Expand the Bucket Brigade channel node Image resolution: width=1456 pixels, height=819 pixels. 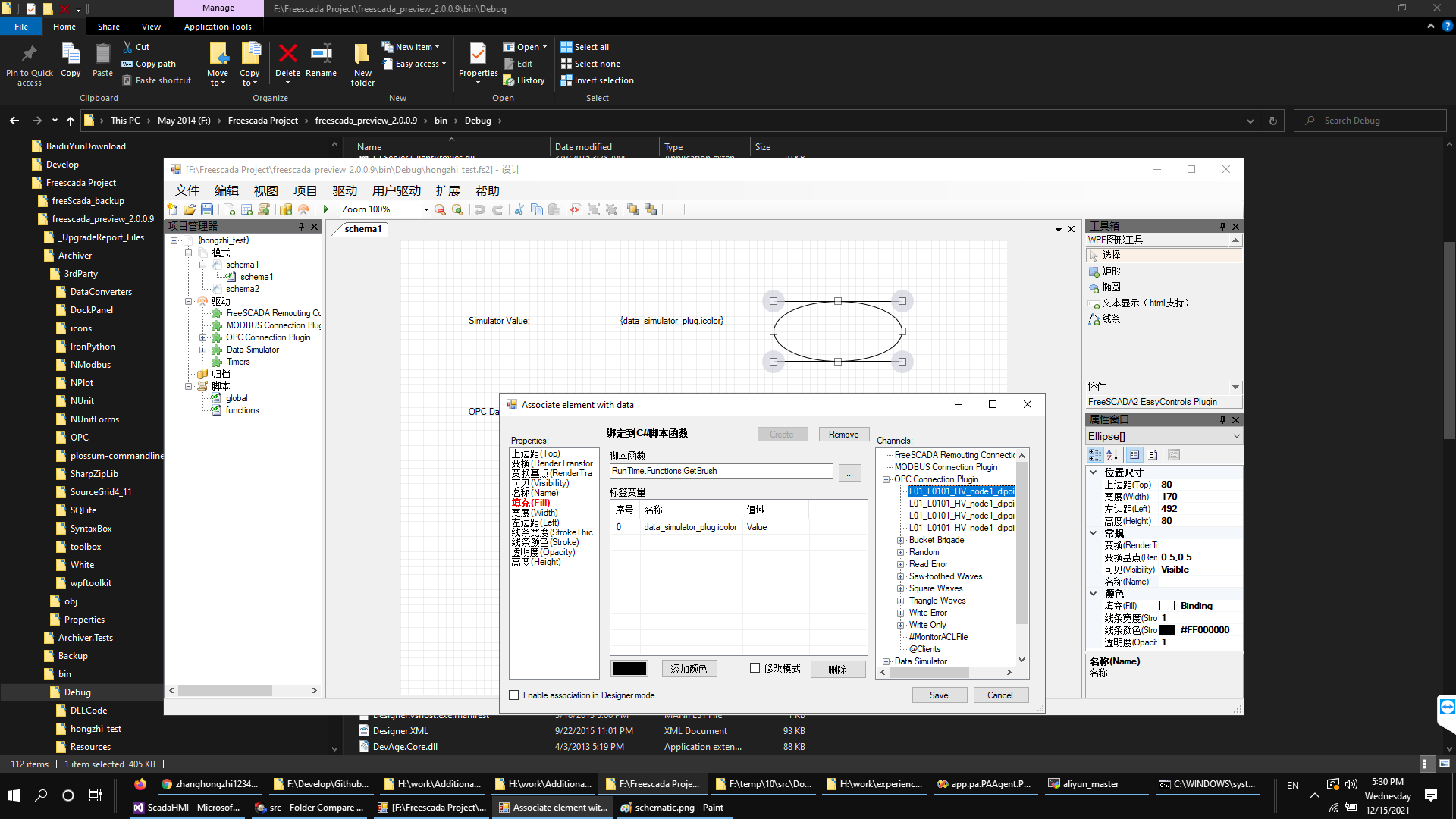(900, 541)
